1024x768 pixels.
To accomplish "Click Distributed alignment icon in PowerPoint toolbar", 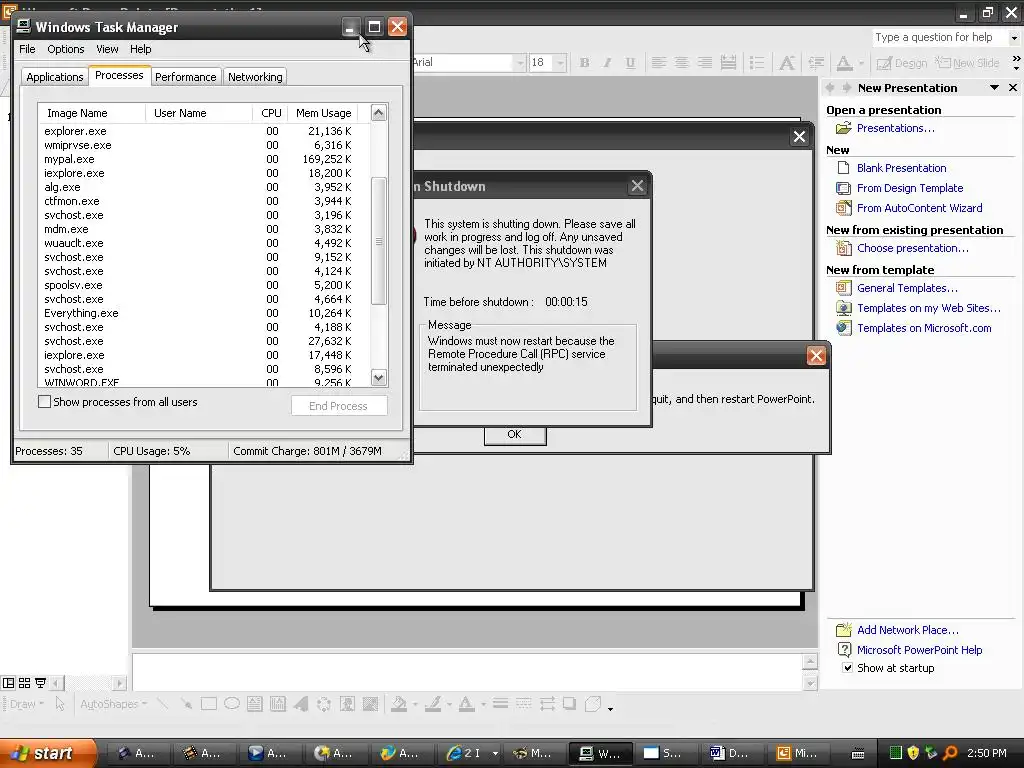I will tap(728, 63).
